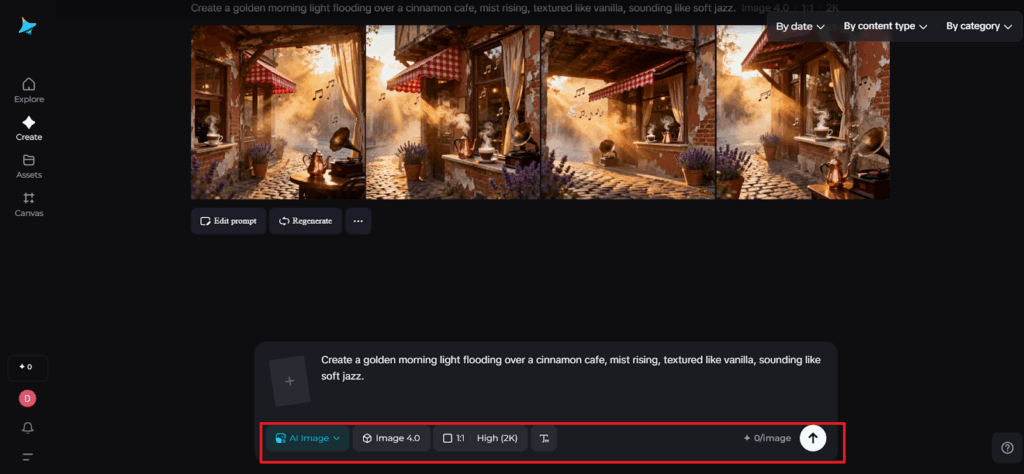Viewport: 1024px width, 474px height.
Task: Expand the By date filter
Action: click(800, 26)
